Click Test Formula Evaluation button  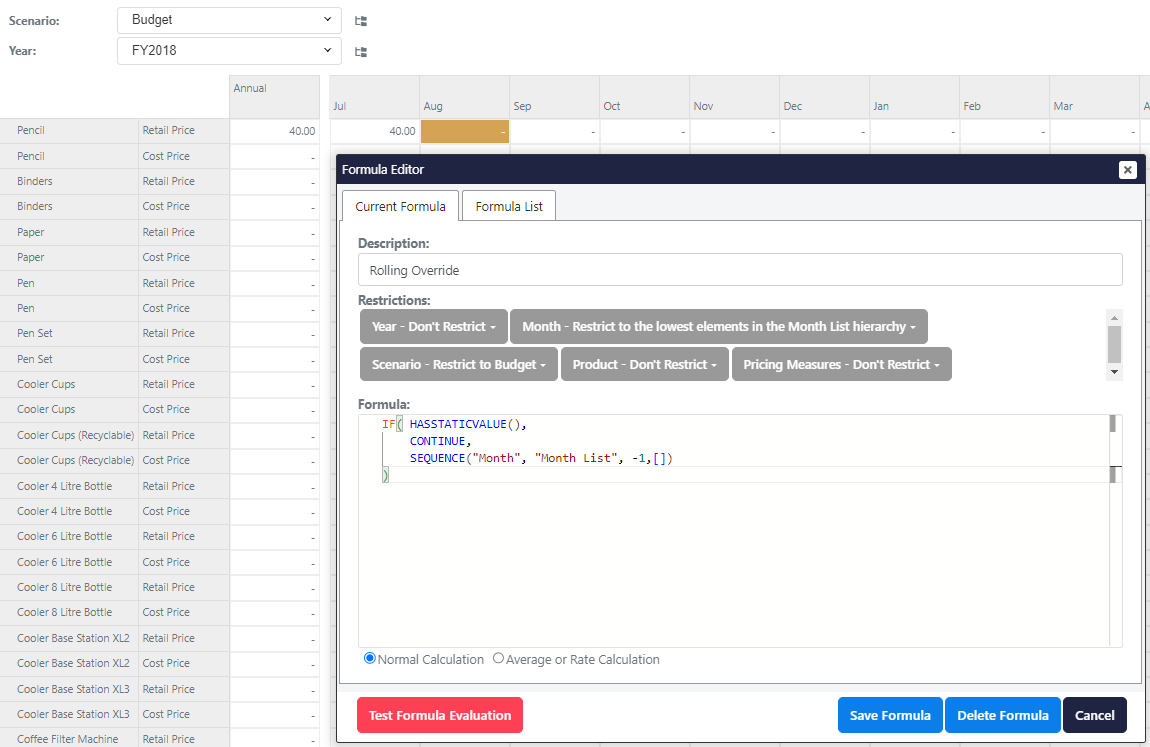tap(439, 715)
